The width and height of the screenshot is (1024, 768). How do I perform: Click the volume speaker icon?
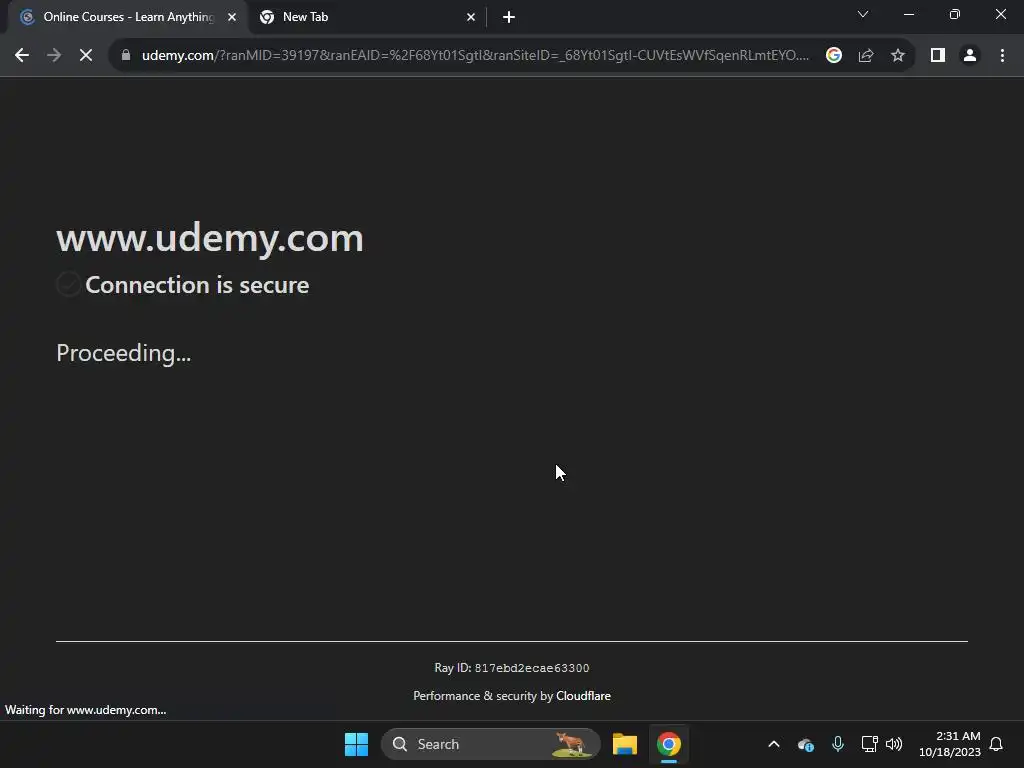click(894, 744)
